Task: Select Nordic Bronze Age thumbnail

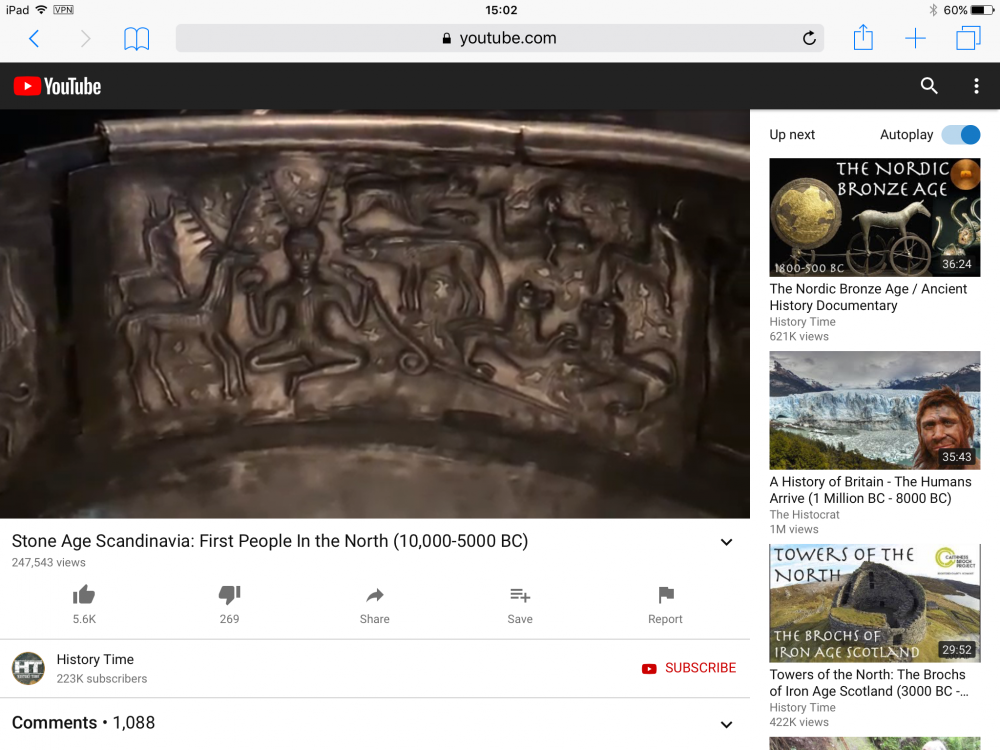Action: (x=874, y=217)
